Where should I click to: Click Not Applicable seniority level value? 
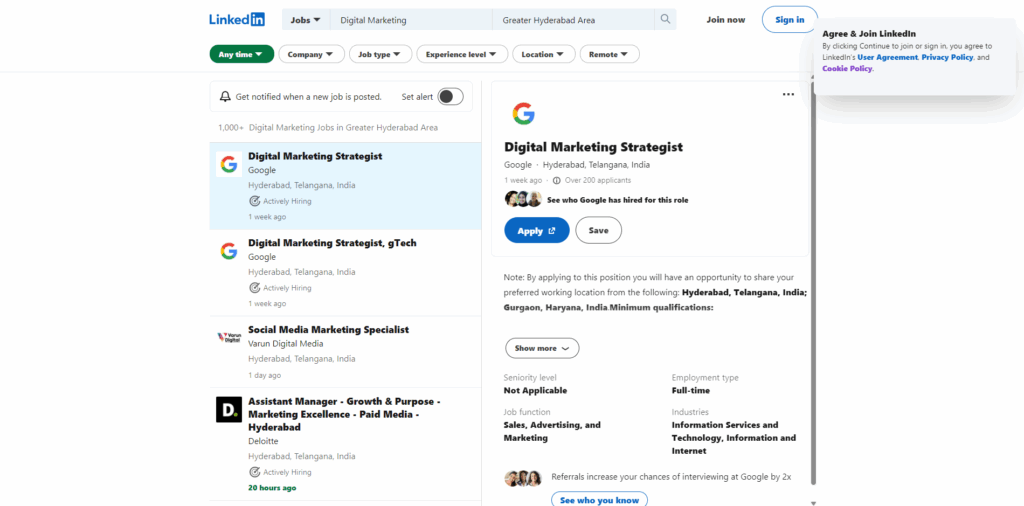click(x=536, y=390)
